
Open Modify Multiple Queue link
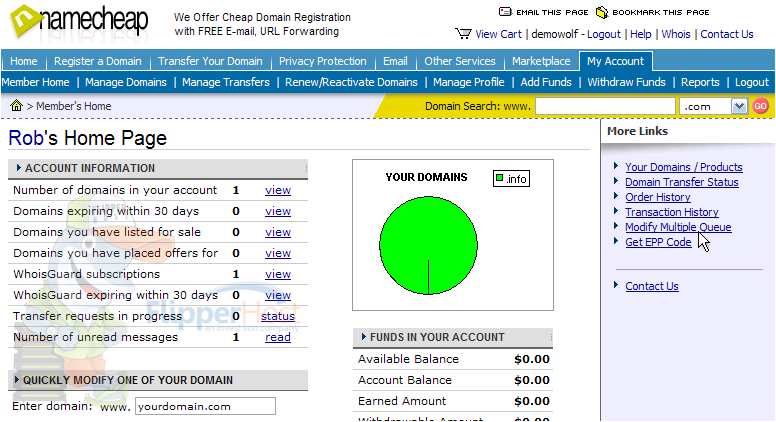tap(678, 227)
